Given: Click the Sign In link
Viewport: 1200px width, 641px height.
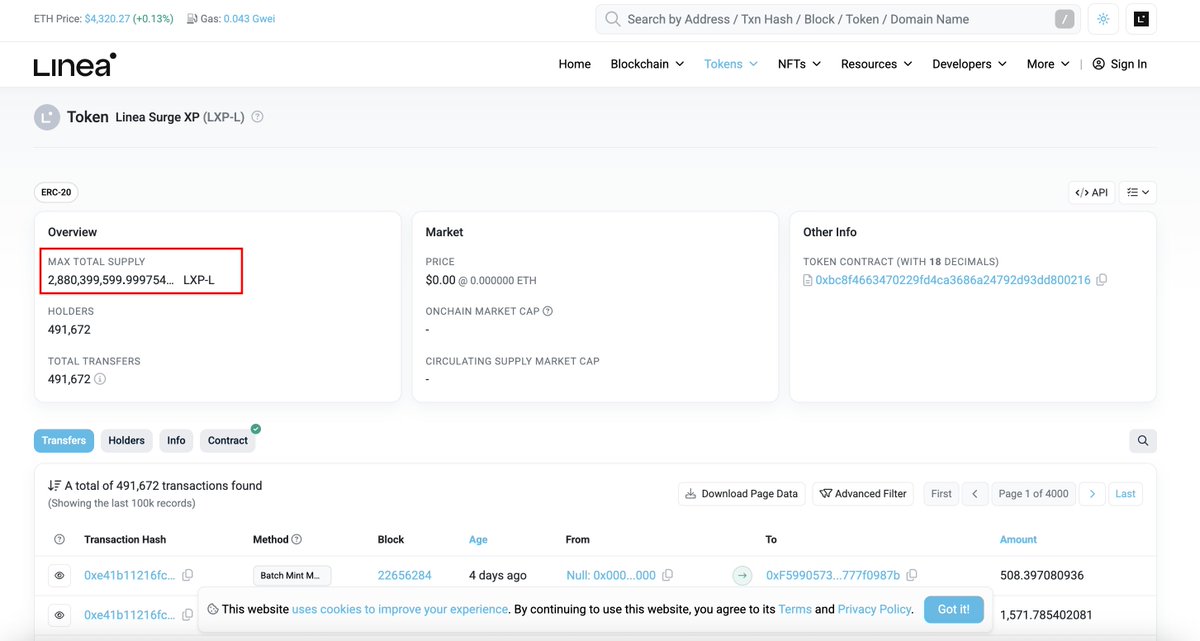Looking at the screenshot, I should point(1119,64).
